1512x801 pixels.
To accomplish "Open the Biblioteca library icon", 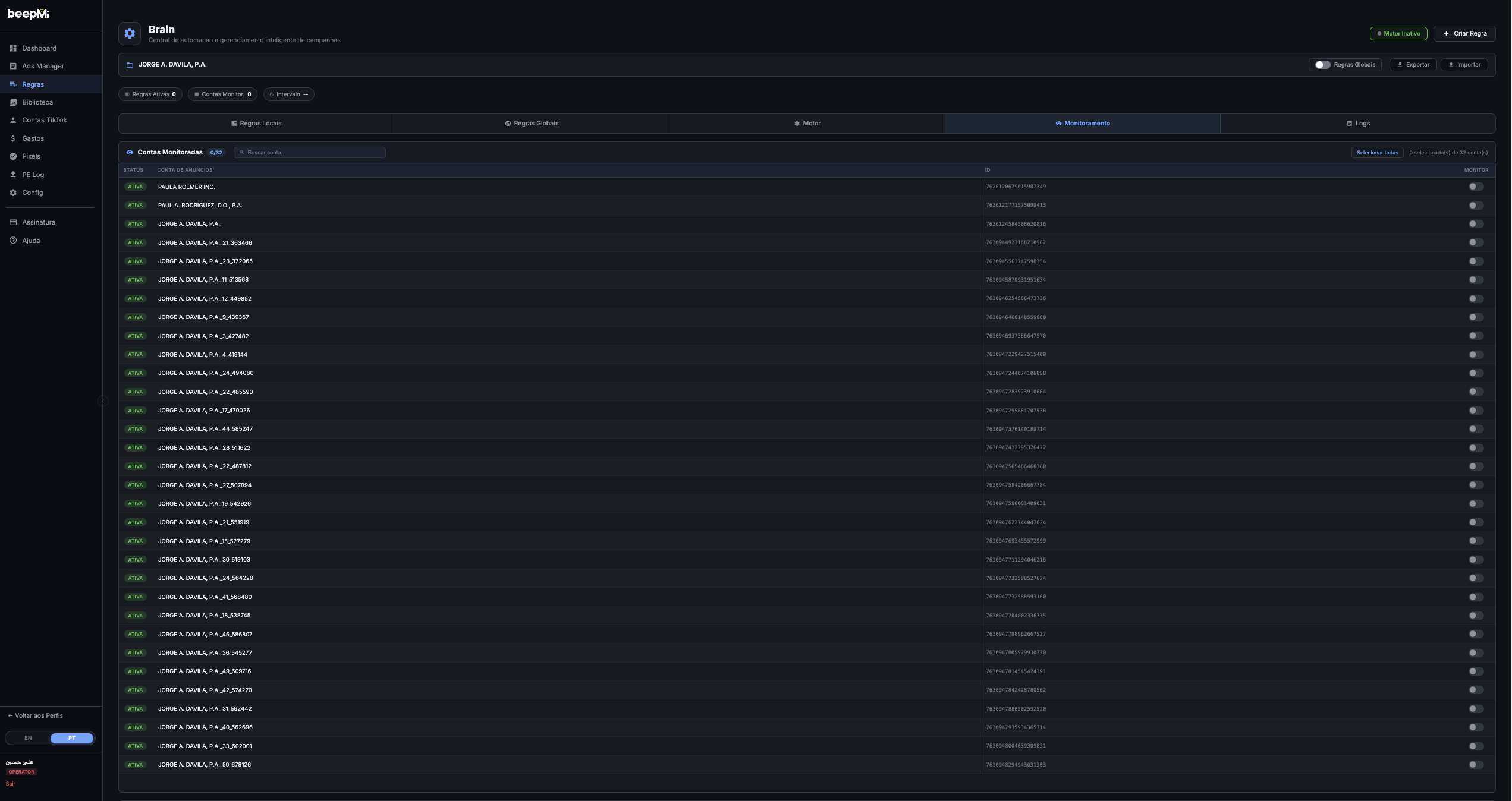I will 13,102.
